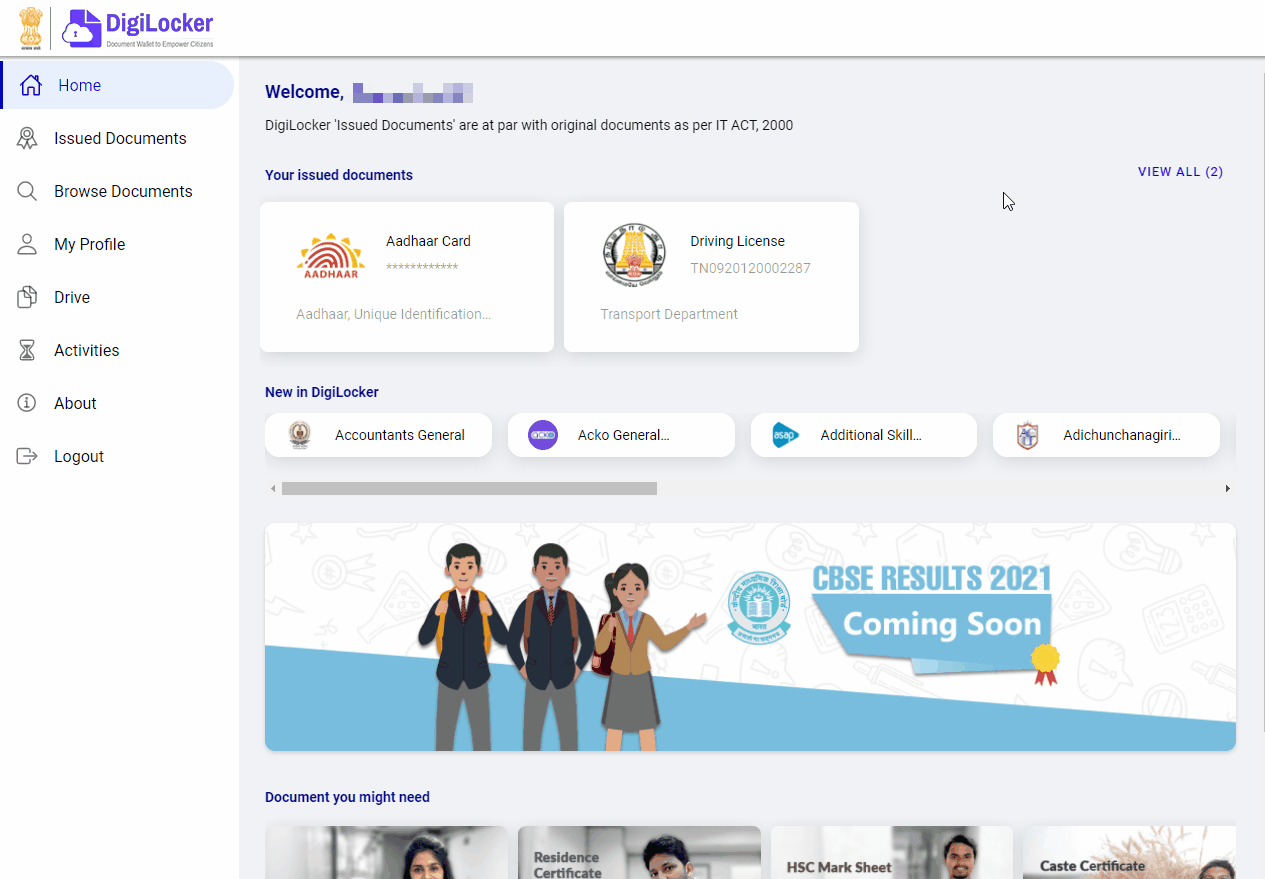Click the My Profile person icon
The image size is (1265, 879).
point(27,244)
